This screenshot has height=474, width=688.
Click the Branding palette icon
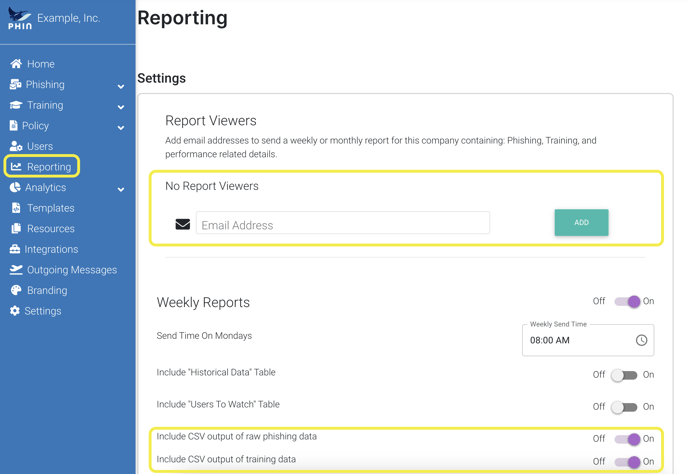pos(16,291)
